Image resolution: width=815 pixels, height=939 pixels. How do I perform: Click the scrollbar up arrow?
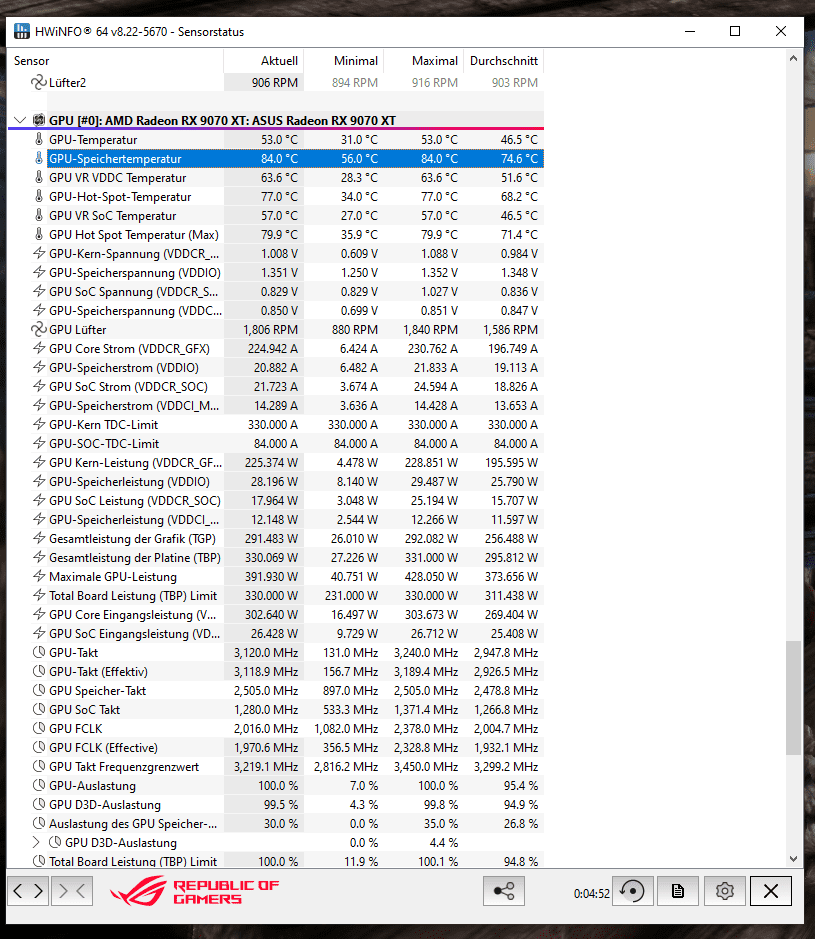(793, 59)
